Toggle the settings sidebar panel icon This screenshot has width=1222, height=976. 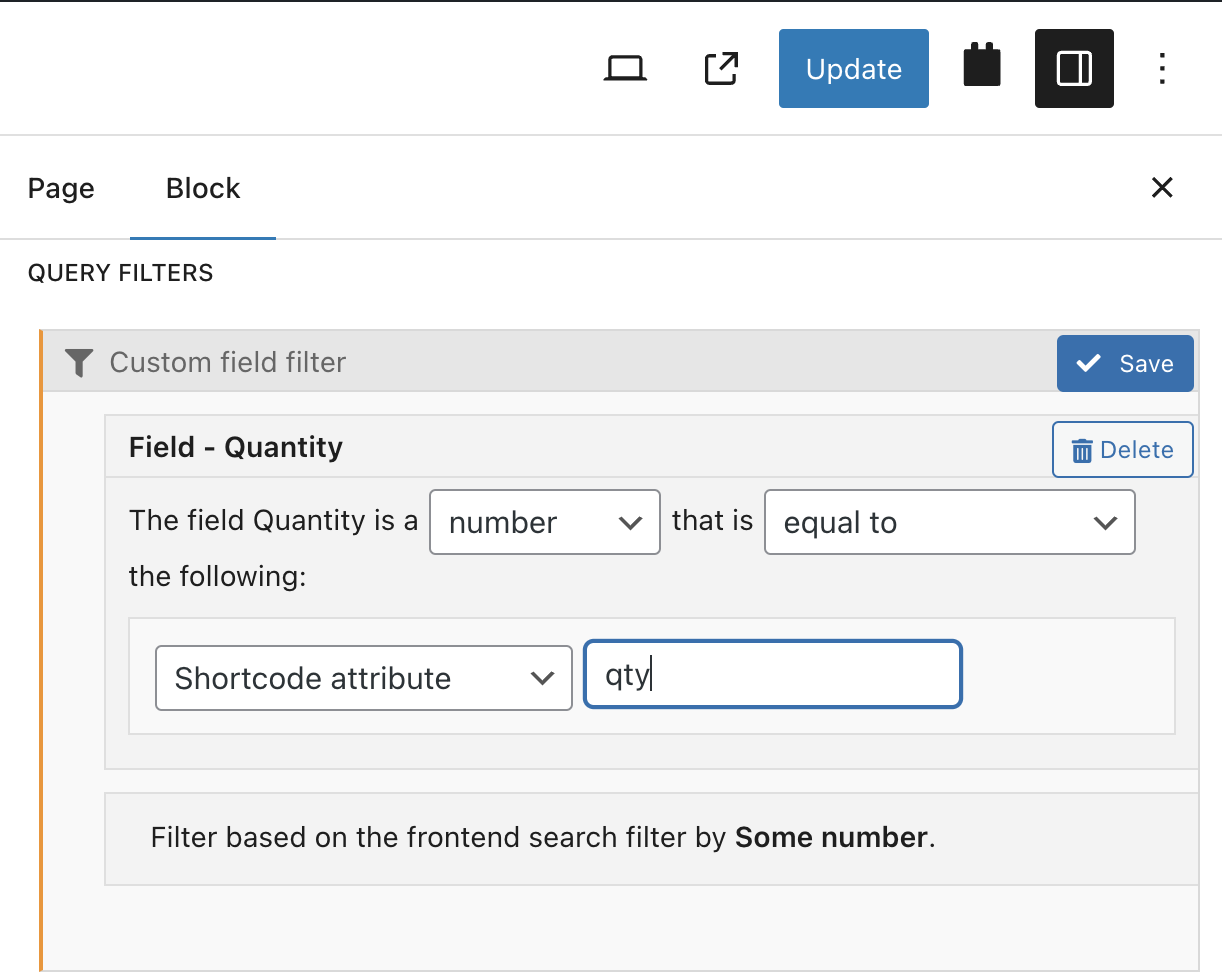1074,68
